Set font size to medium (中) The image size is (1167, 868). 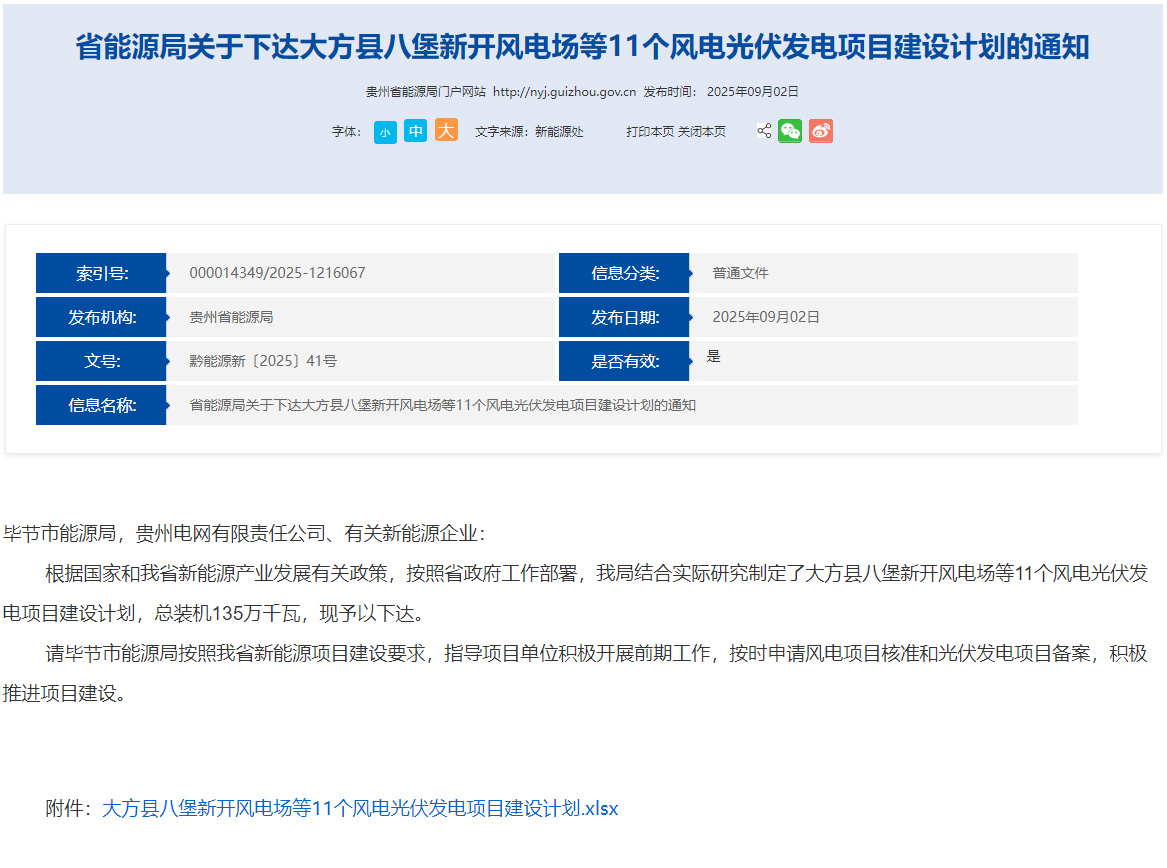tap(415, 131)
